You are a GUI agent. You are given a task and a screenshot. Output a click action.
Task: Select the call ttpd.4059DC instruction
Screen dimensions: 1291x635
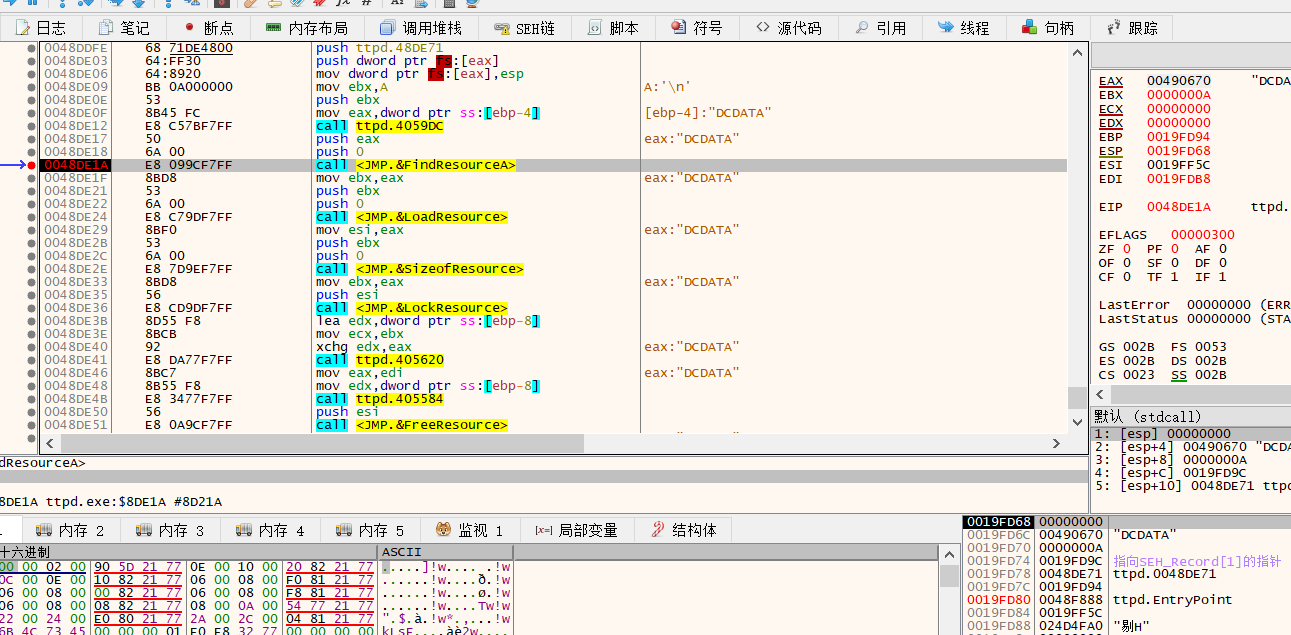click(380, 126)
